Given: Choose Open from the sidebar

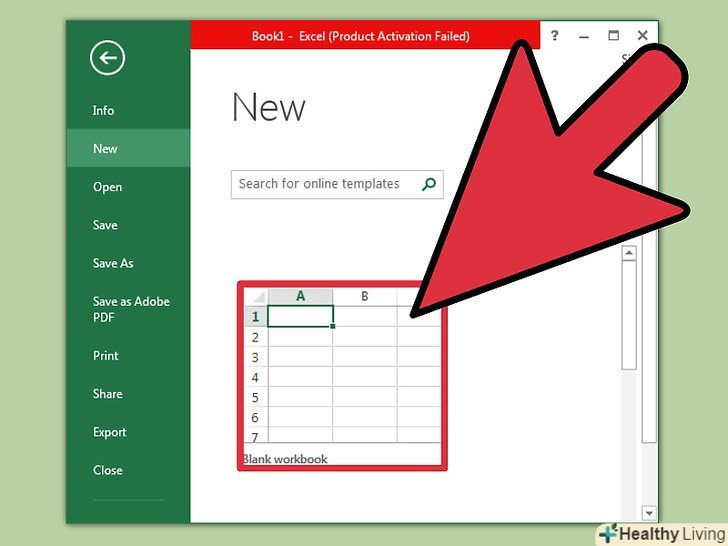Looking at the screenshot, I should coord(107,187).
